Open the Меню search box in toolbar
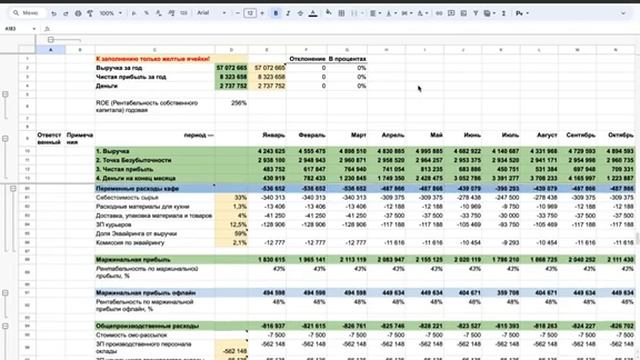 point(27,13)
